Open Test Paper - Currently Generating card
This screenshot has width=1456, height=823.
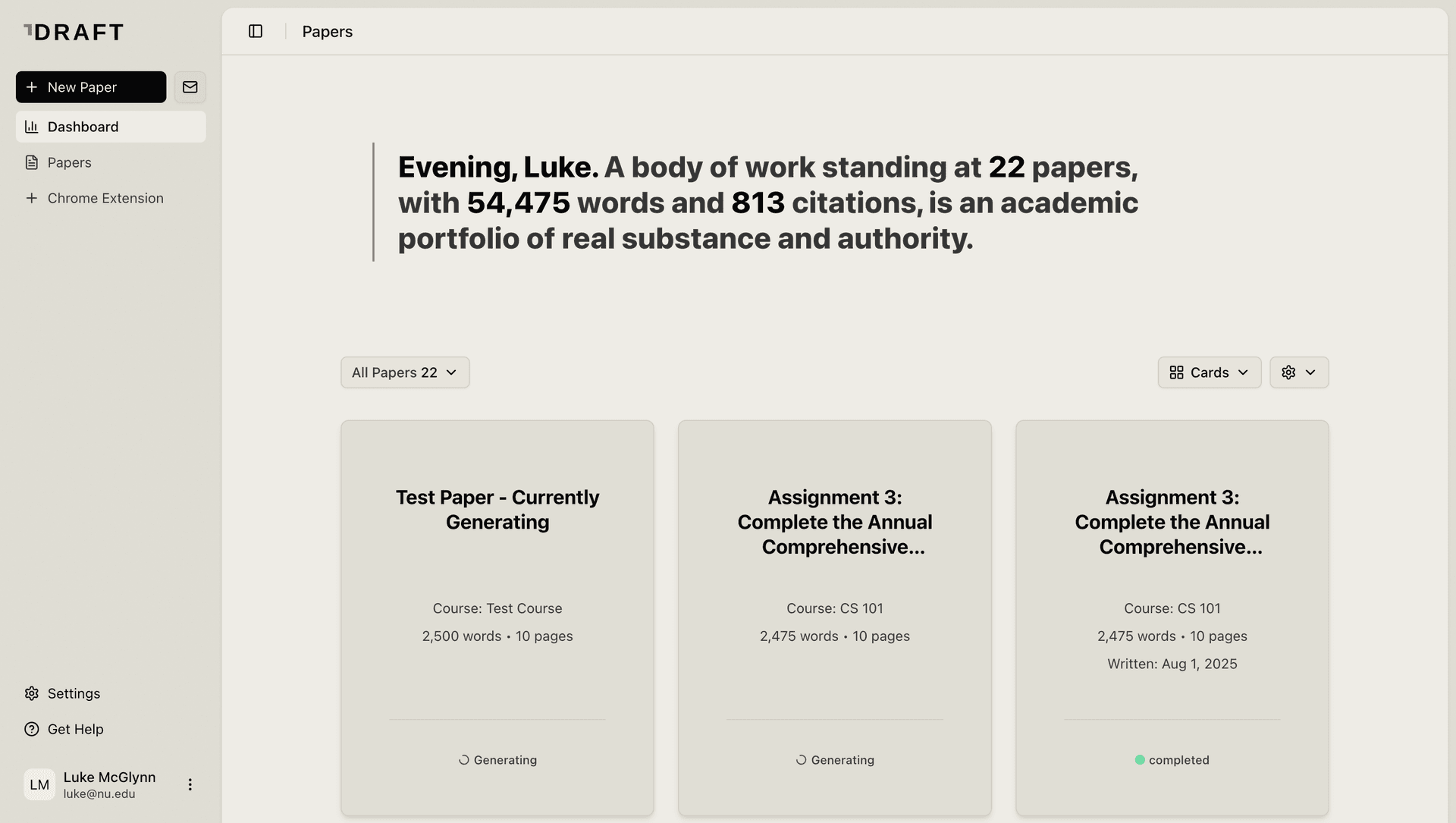tap(497, 510)
